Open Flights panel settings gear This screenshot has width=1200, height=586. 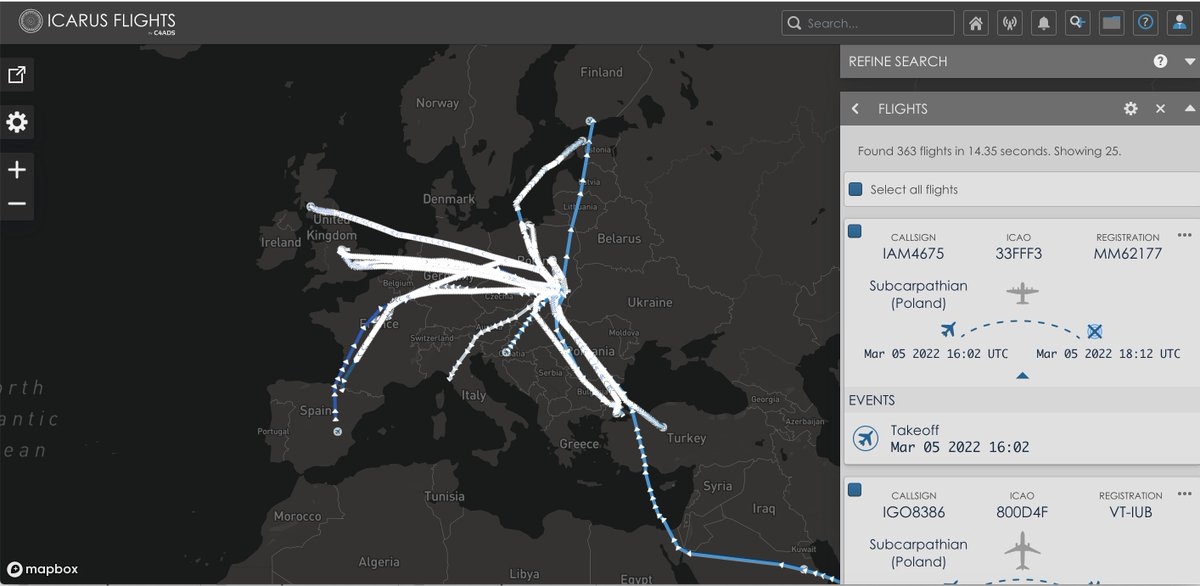1131,108
